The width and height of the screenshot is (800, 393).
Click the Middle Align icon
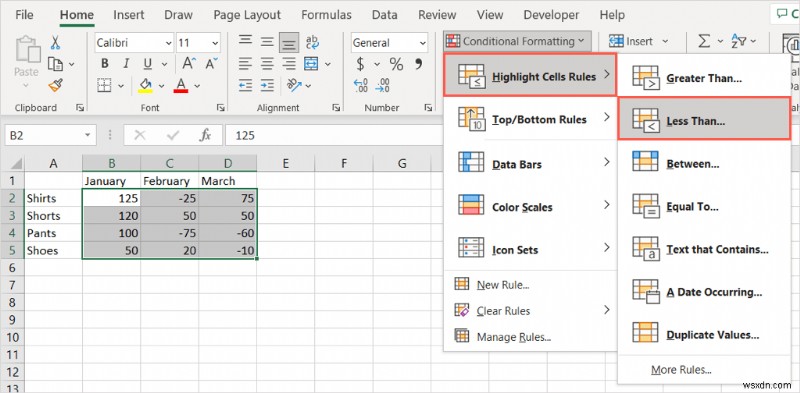click(267, 42)
